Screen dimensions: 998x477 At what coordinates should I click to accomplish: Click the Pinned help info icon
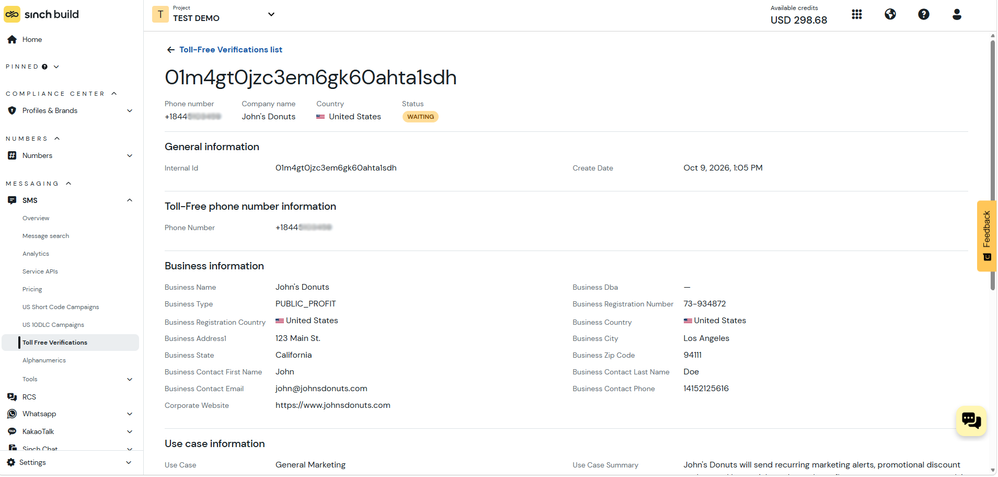[45, 66]
